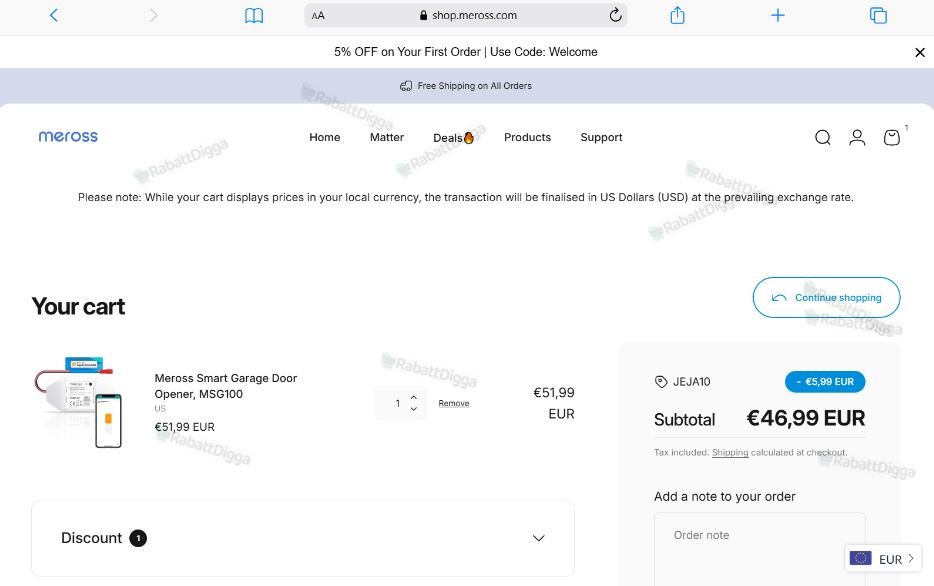934x586 pixels.
Task: Open a new tab with plus icon
Action: [x=777, y=15]
